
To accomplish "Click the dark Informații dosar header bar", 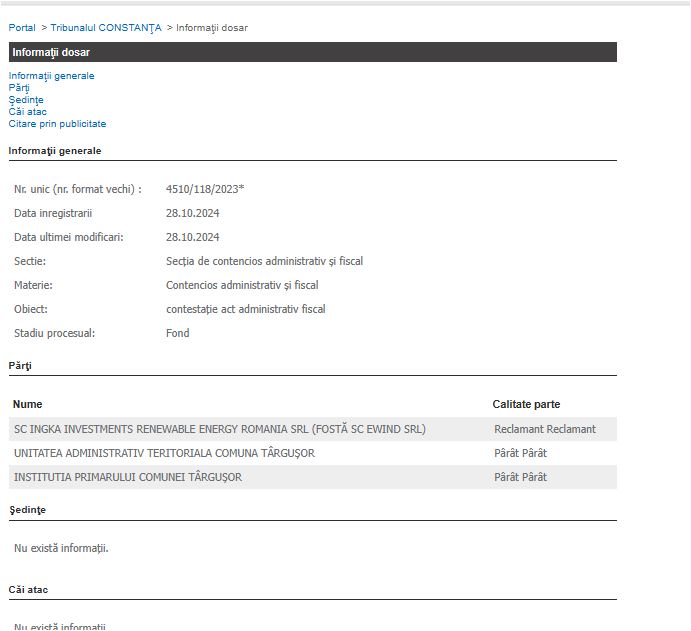I will point(312,52).
